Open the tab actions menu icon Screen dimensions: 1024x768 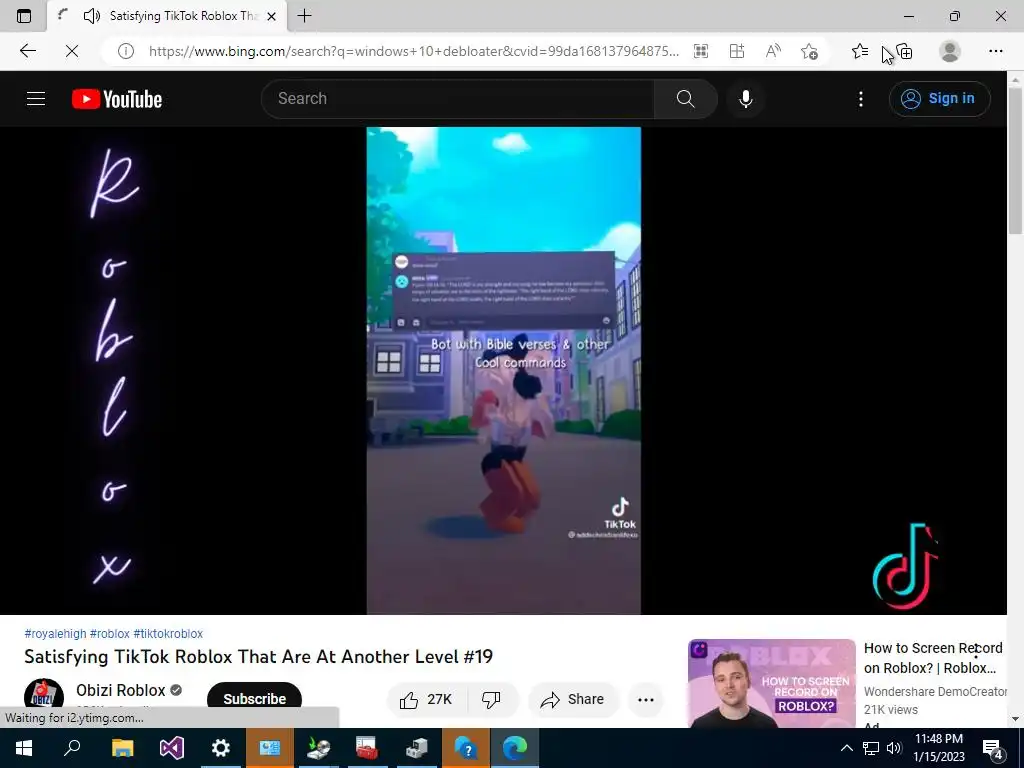coord(24,16)
